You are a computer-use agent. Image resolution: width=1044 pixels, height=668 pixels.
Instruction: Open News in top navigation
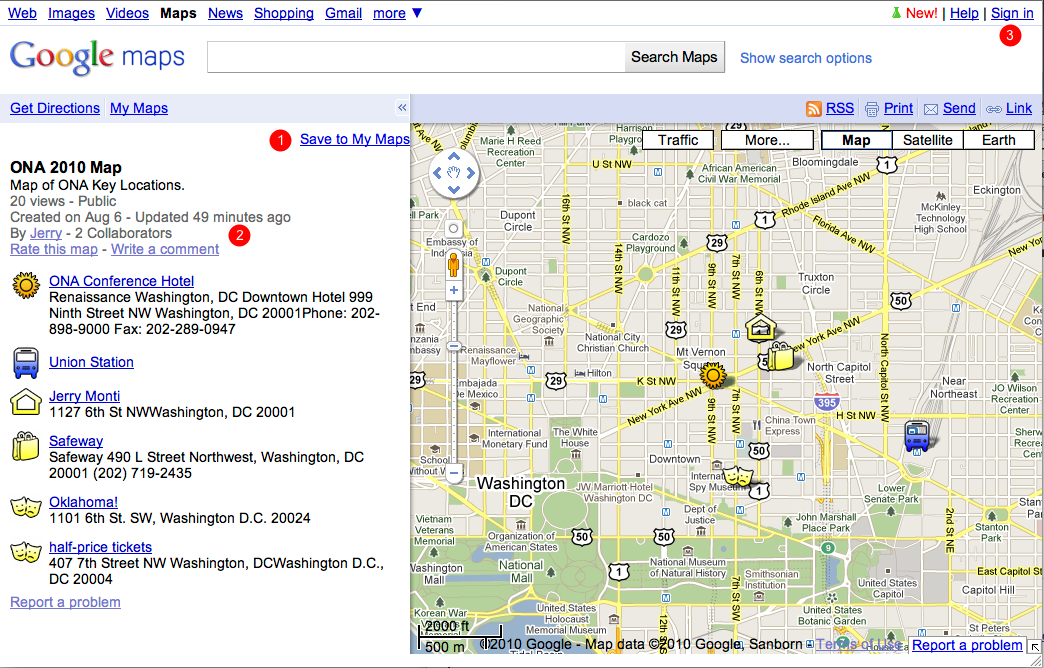(x=225, y=13)
